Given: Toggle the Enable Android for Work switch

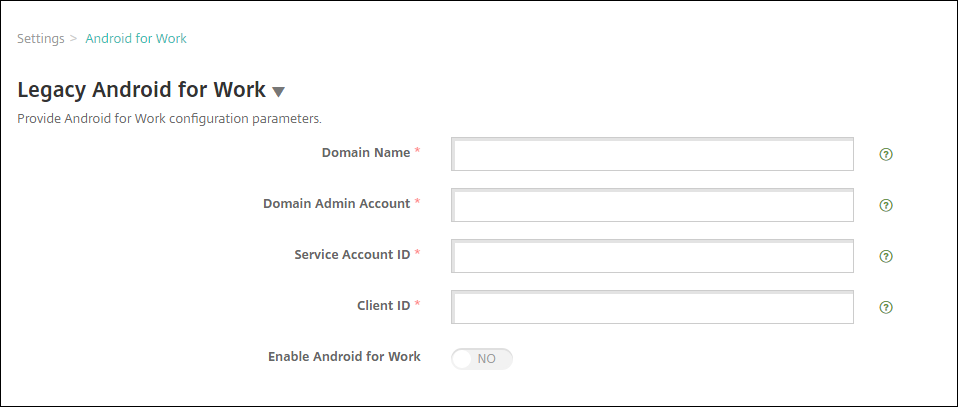Looking at the screenshot, I should [482, 358].
